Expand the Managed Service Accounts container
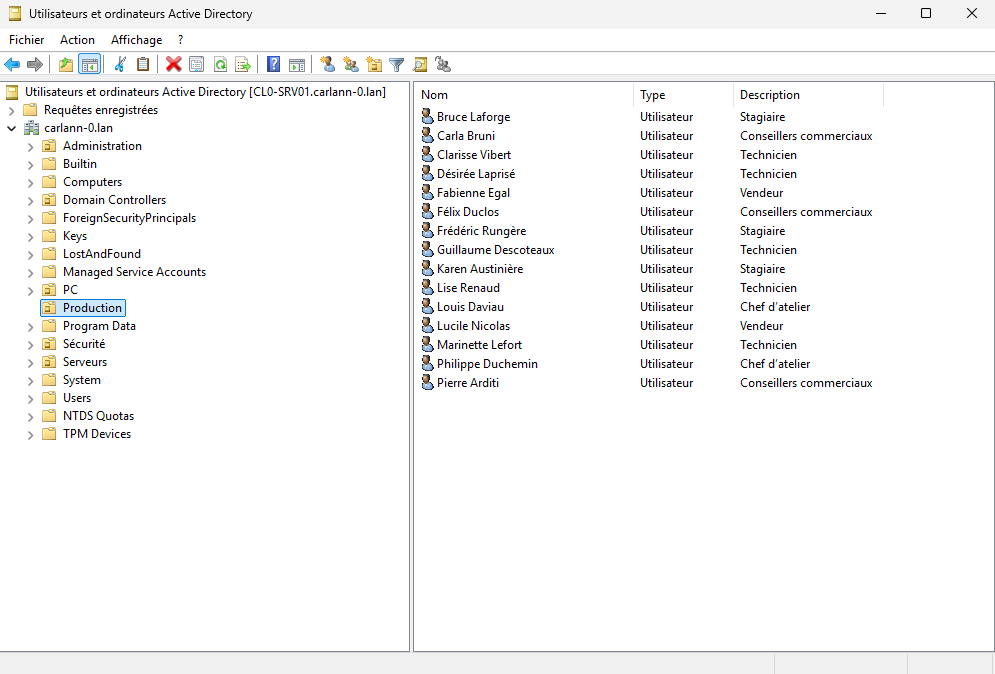Screen dimensions: 995x674 [x=30, y=273]
